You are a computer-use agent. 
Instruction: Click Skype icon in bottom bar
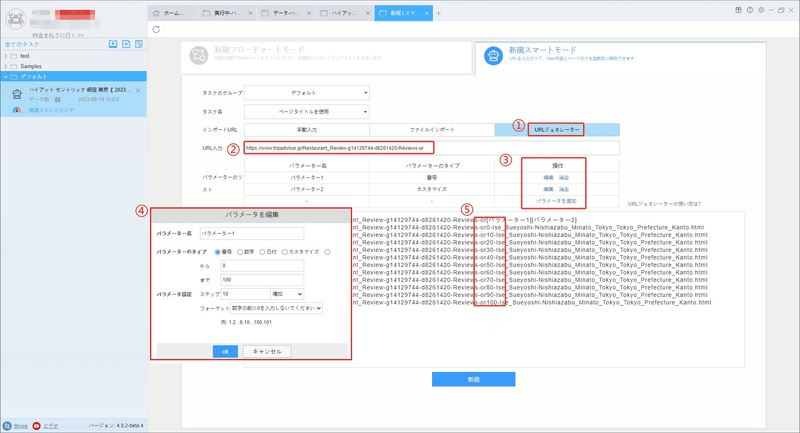coord(7,426)
